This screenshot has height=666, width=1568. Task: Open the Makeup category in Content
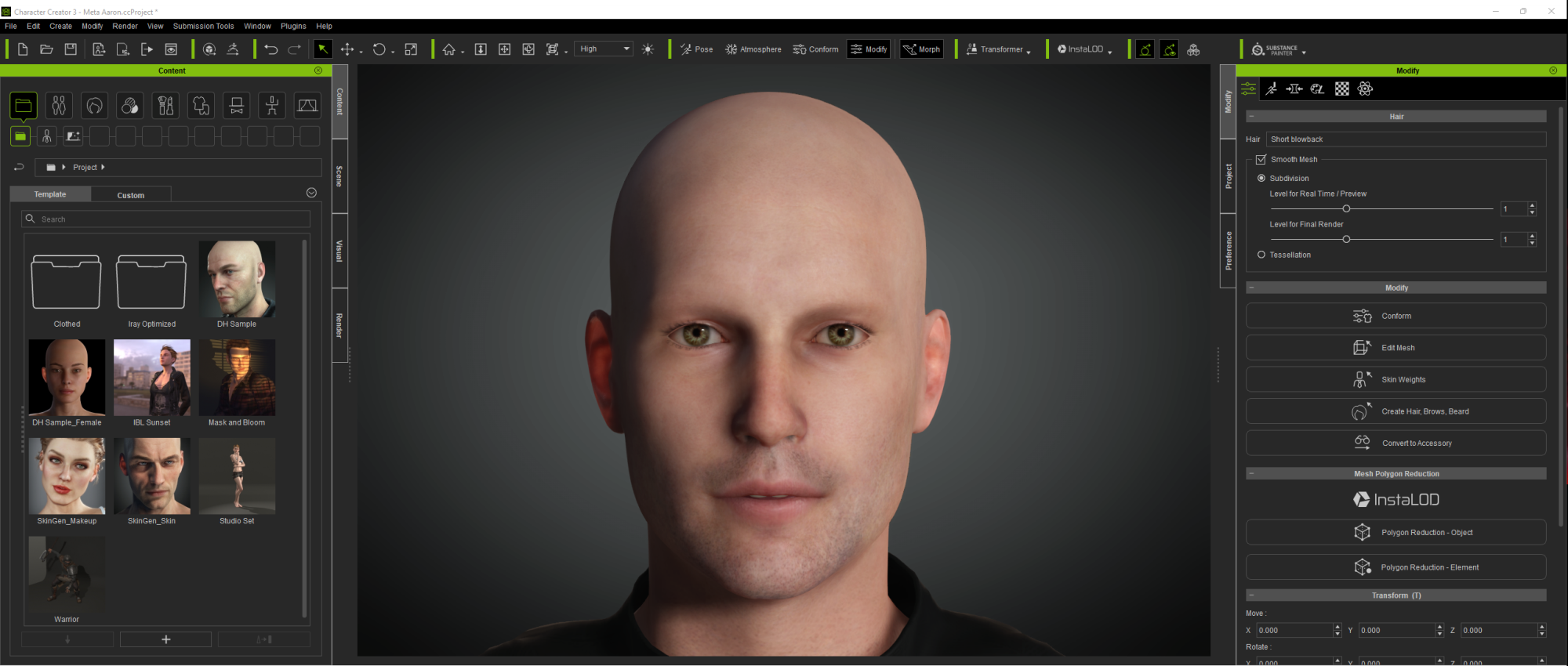coord(165,105)
